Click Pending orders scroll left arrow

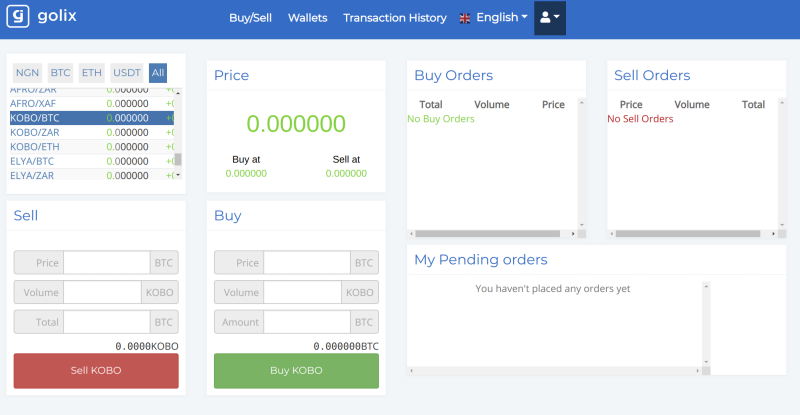click(x=411, y=371)
